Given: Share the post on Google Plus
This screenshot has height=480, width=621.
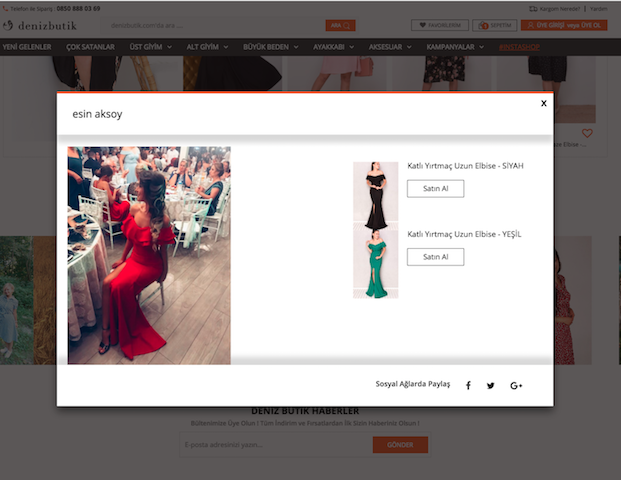Looking at the screenshot, I should click(x=516, y=386).
